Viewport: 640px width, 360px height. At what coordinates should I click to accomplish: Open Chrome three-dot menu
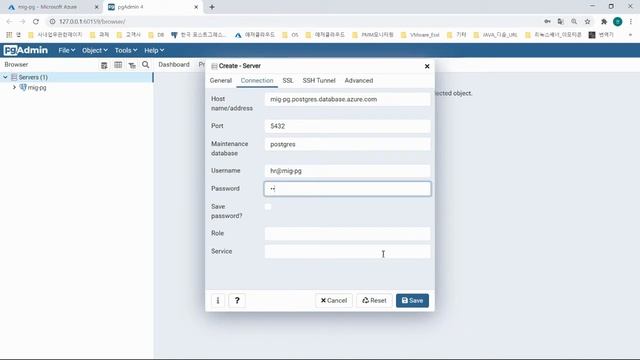click(631, 22)
